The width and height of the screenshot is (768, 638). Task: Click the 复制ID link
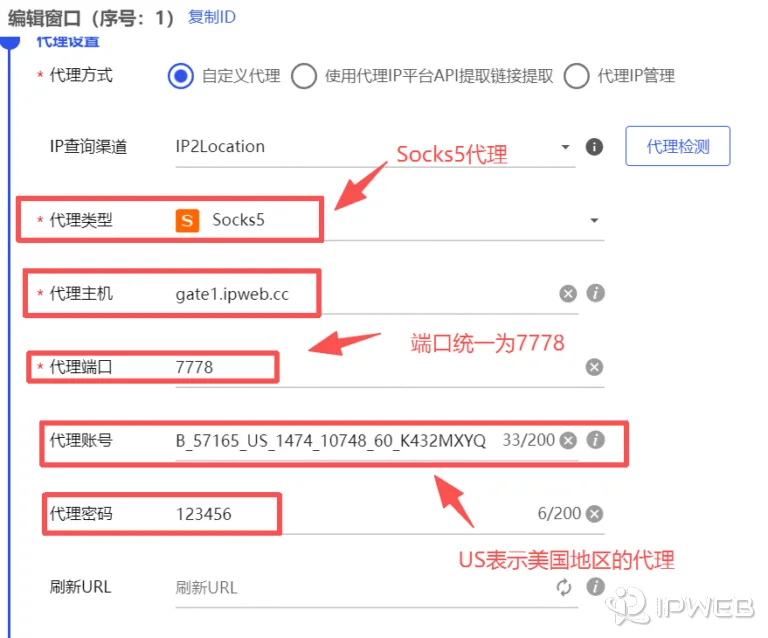212,17
